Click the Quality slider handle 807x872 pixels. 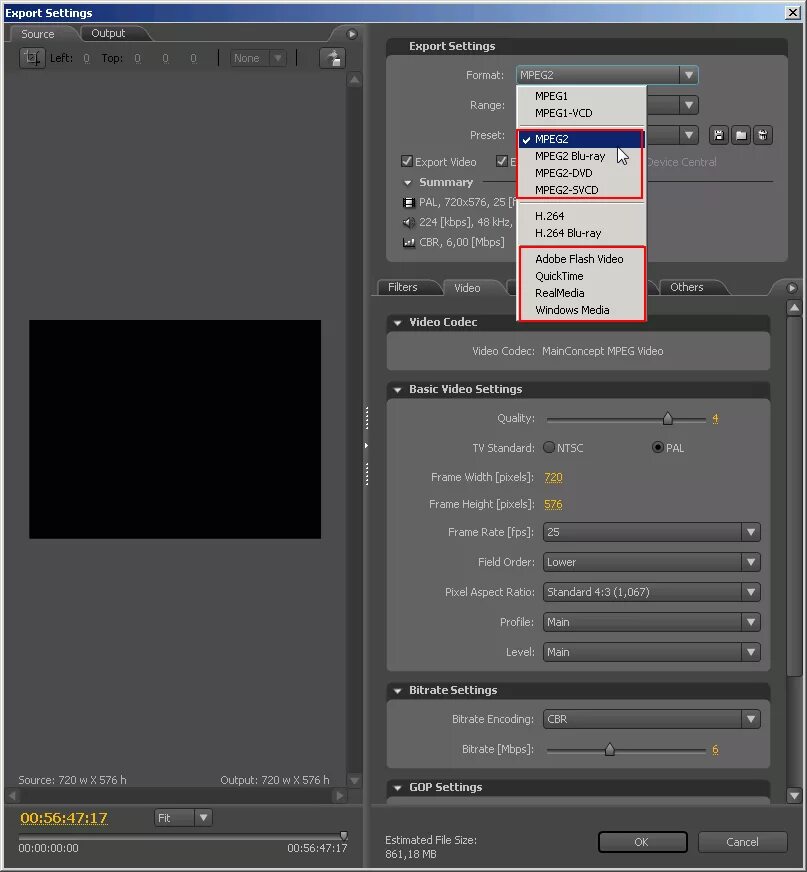(x=668, y=418)
